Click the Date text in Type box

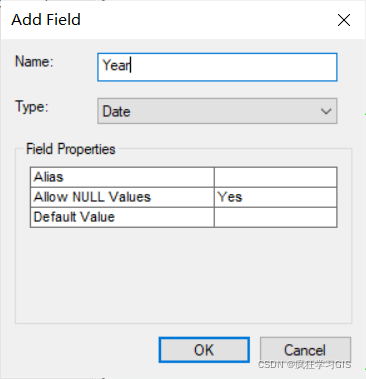pyautogui.click(x=116, y=111)
